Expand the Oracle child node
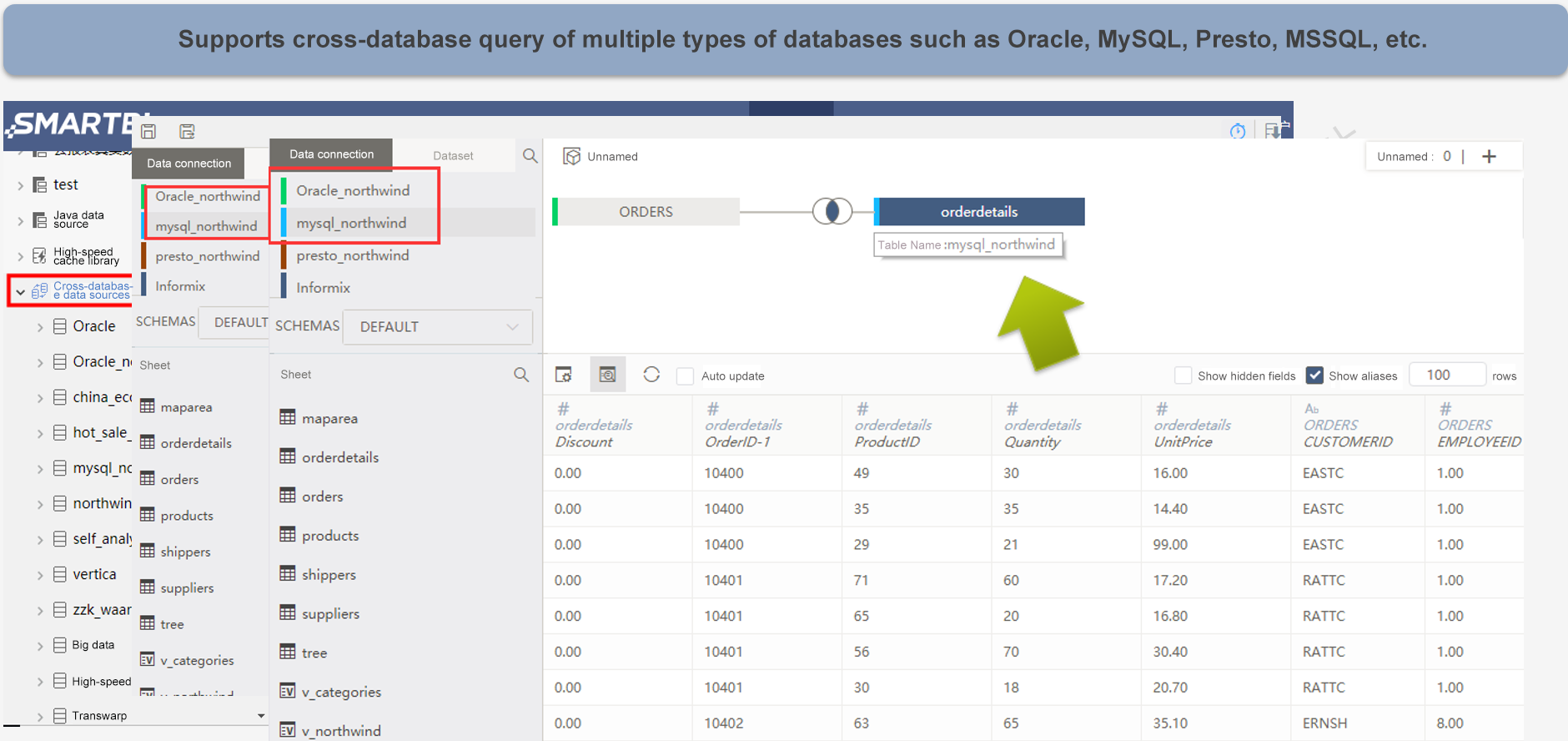This screenshot has width=1568, height=741. point(40,327)
